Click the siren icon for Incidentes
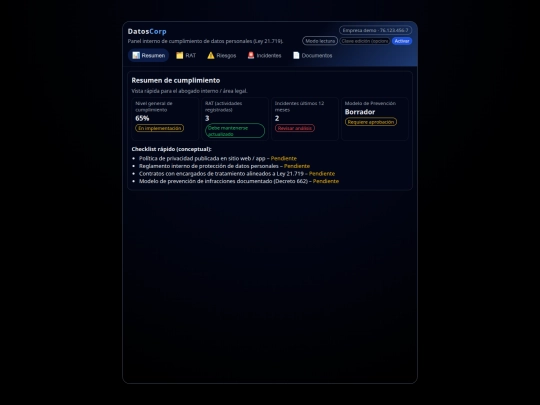The image size is (540, 405). click(251, 55)
